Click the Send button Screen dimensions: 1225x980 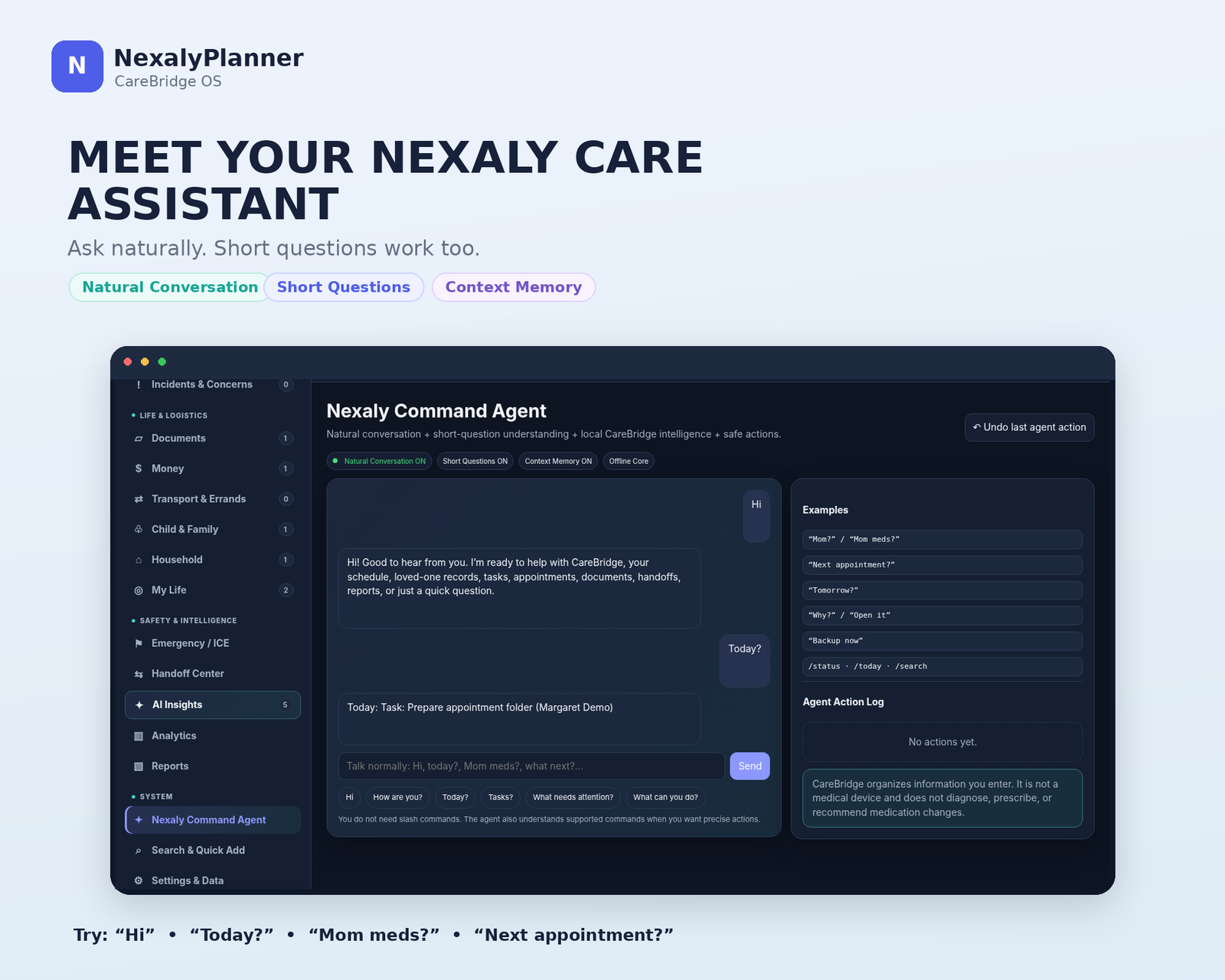click(750, 766)
